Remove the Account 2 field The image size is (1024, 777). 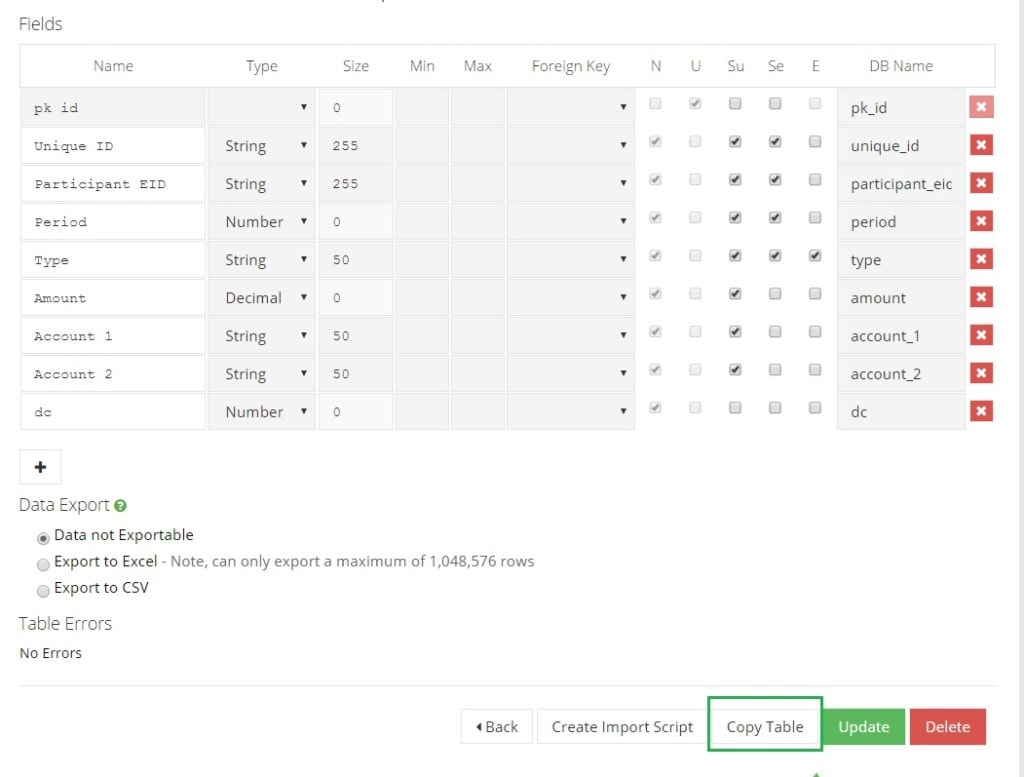(981, 373)
